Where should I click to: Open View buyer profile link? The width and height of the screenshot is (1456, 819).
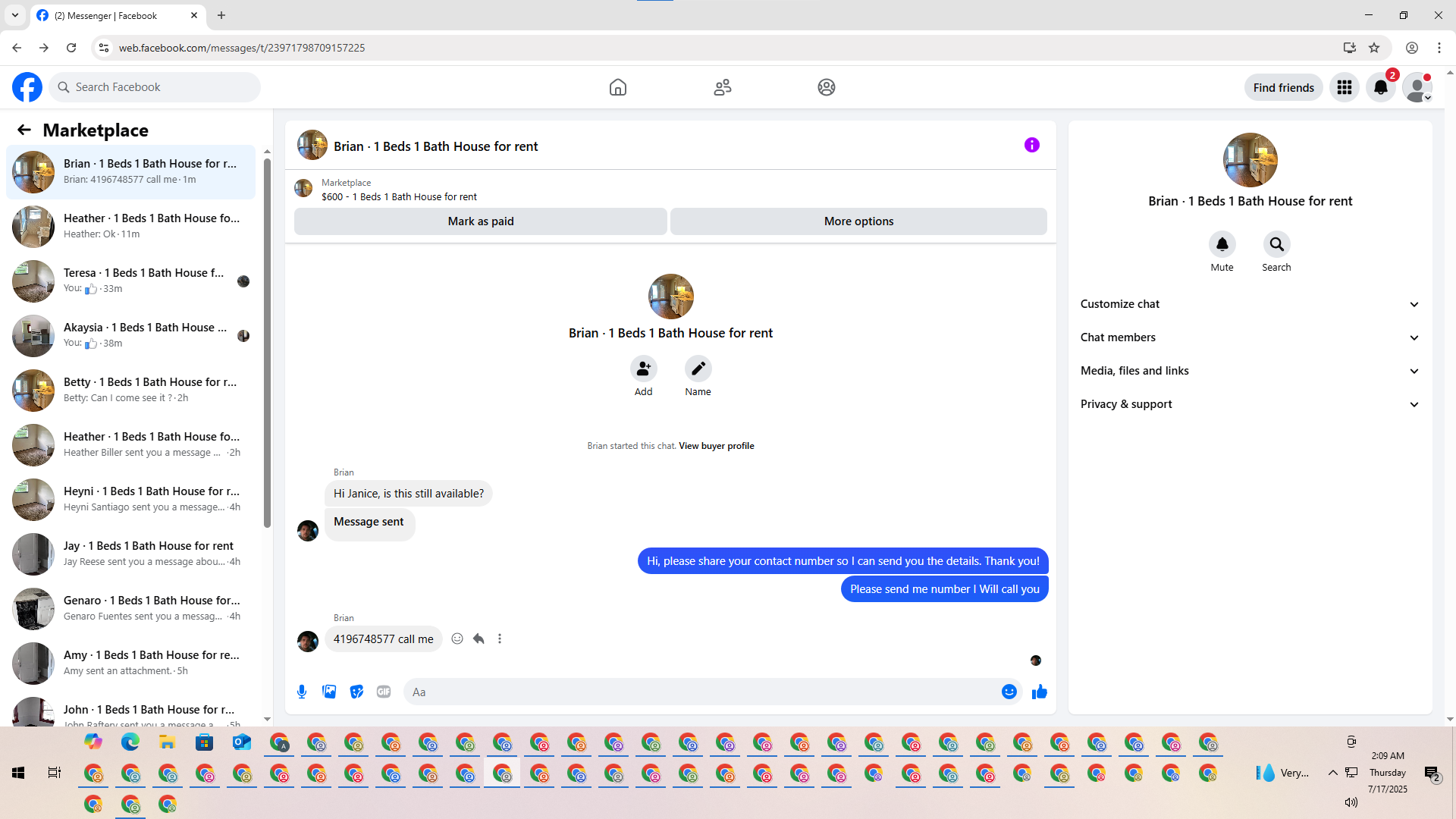[x=716, y=446]
